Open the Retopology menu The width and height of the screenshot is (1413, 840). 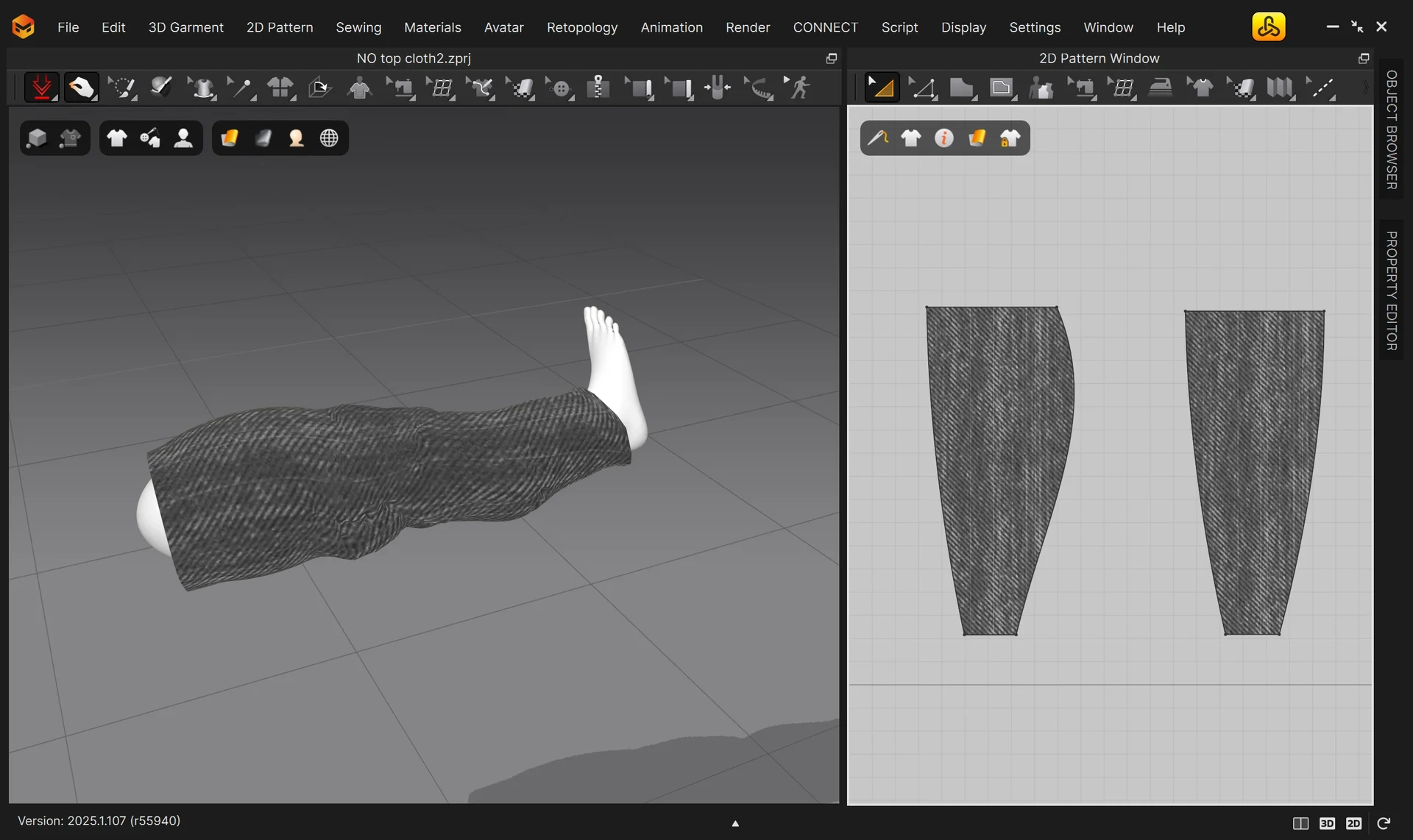tap(582, 27)
